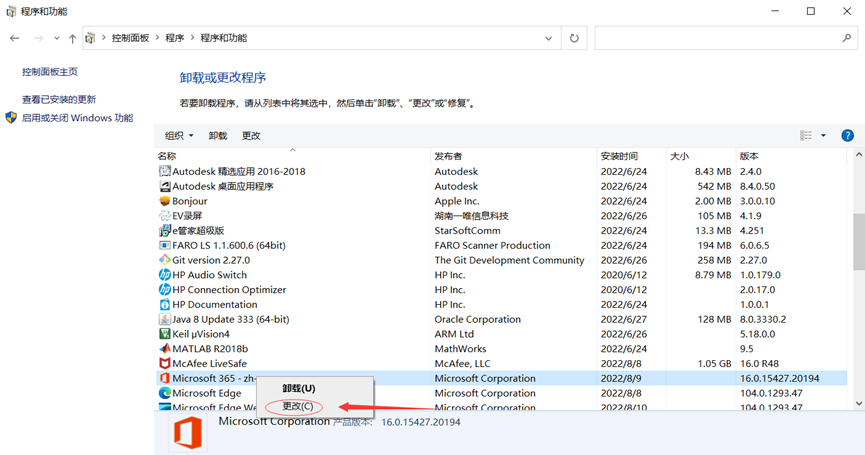This screenshot has width=865, height=455.
Task: Open the 组织 dropdown menu
Action: 179,136
